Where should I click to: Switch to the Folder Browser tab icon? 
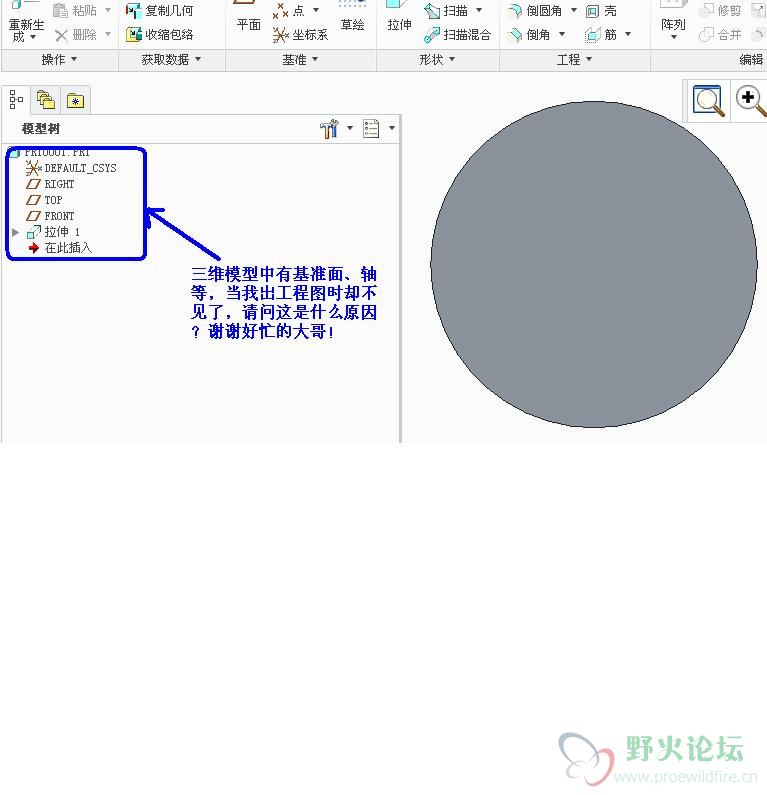coord(46,100)
